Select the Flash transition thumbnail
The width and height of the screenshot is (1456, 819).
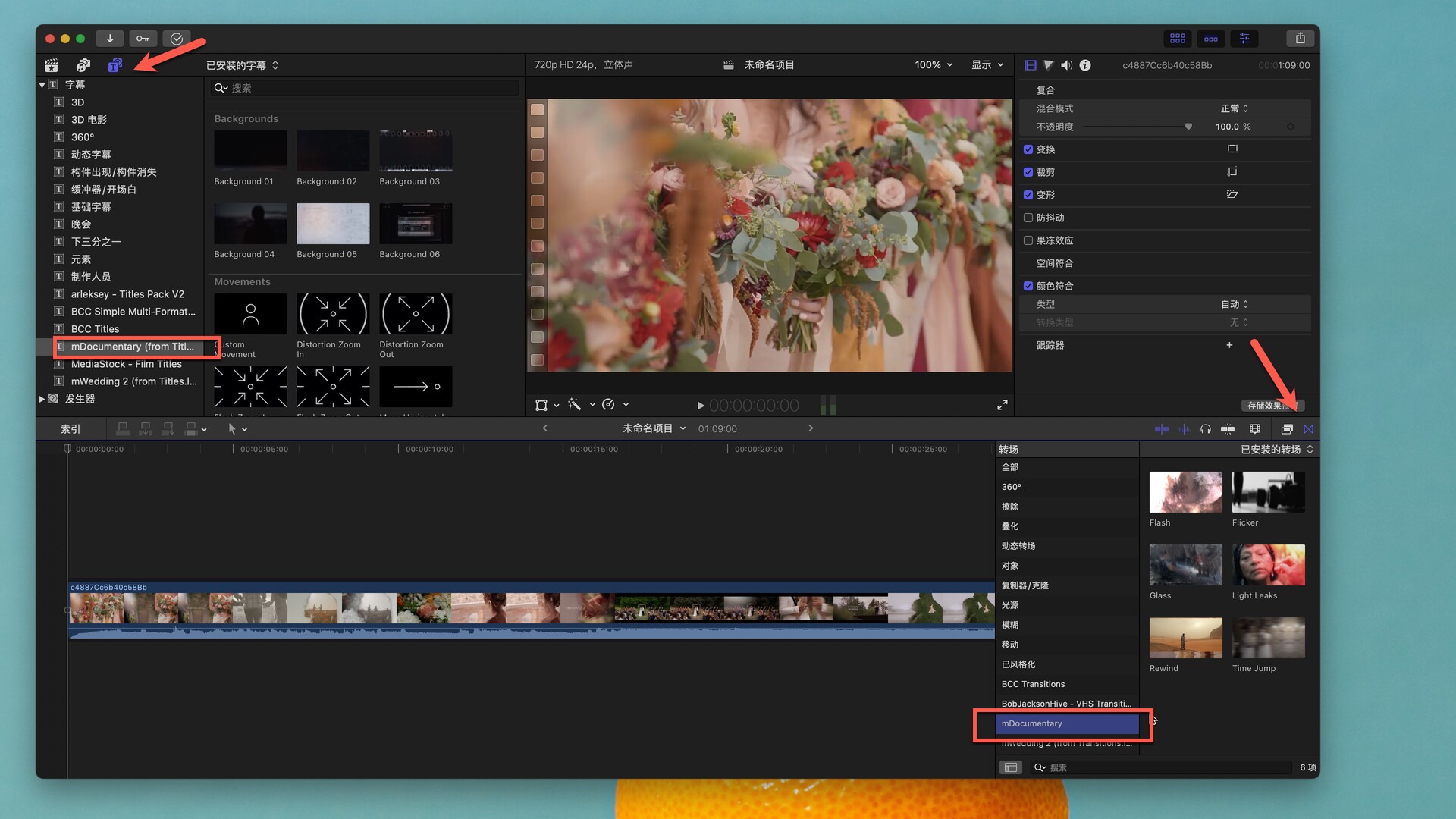(1186, 492)
